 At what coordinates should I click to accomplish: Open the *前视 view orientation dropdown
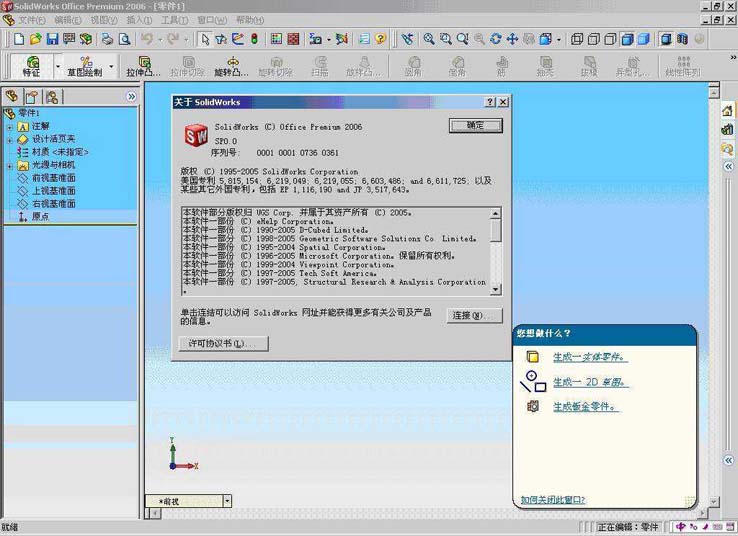click(x=227, y=501)
